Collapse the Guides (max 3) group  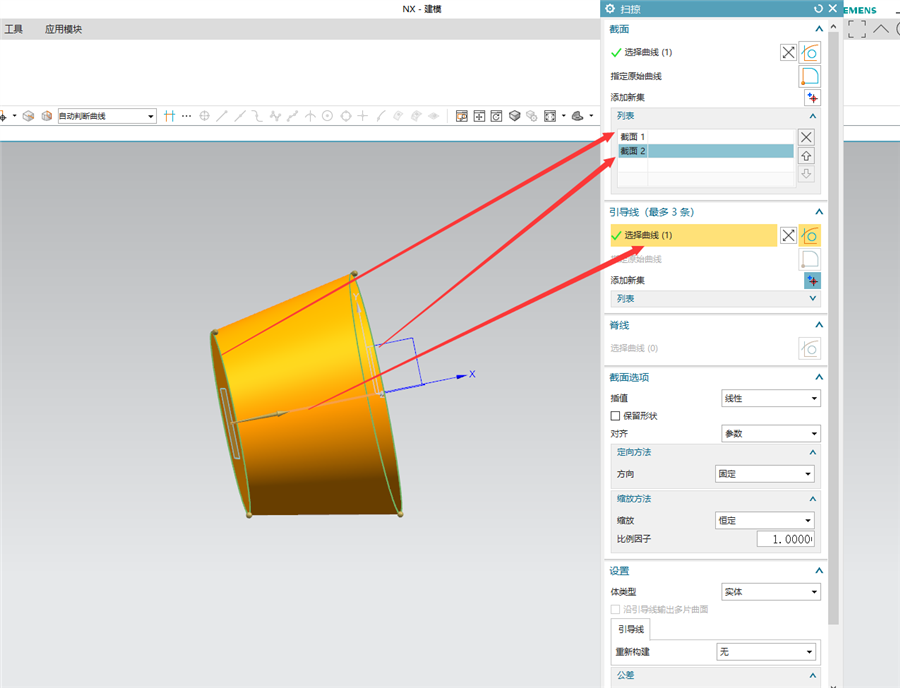[x=819, y=212]
